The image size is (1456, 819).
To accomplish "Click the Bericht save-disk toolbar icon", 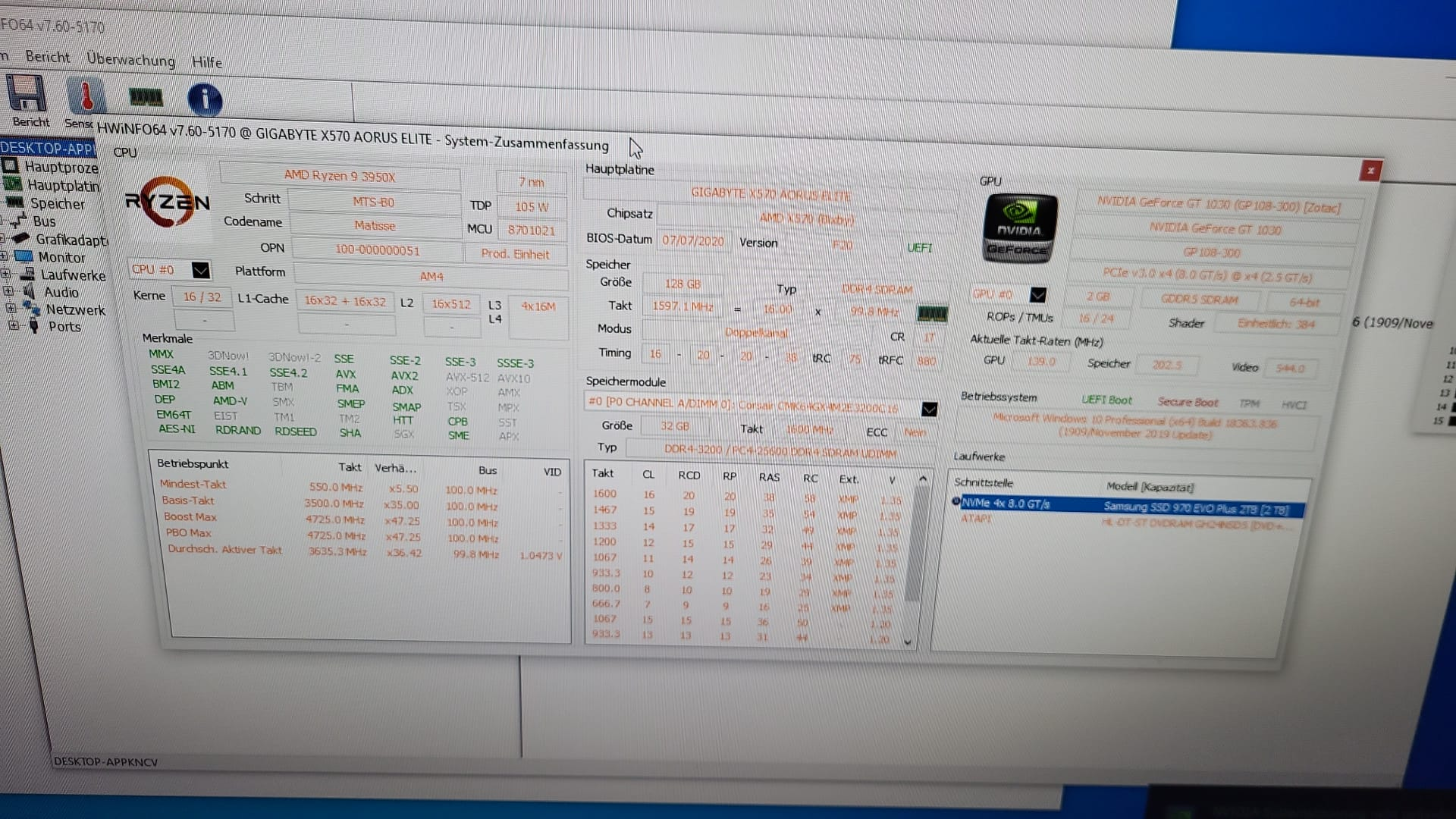I will pyautogui.click(x=27, y=93).
